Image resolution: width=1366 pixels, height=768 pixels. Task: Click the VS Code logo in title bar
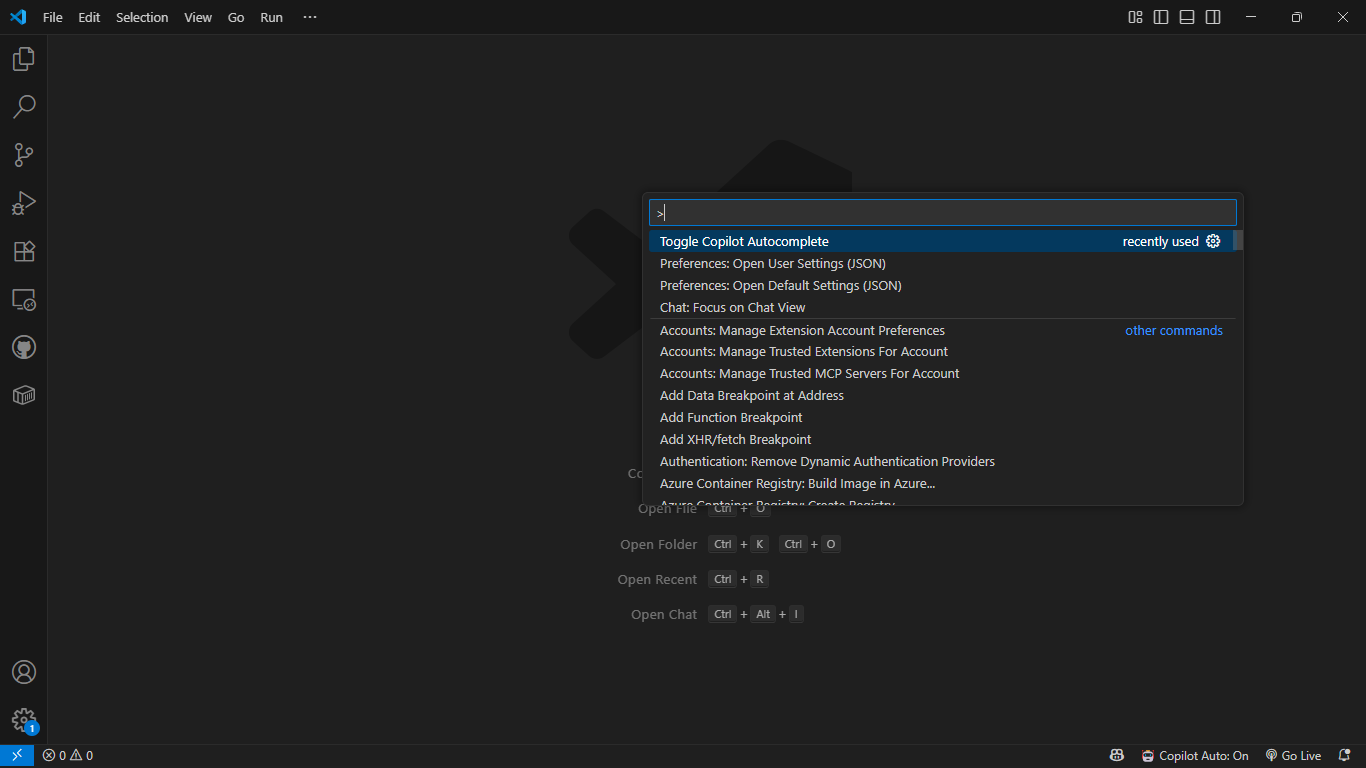(x=18, y=17)
